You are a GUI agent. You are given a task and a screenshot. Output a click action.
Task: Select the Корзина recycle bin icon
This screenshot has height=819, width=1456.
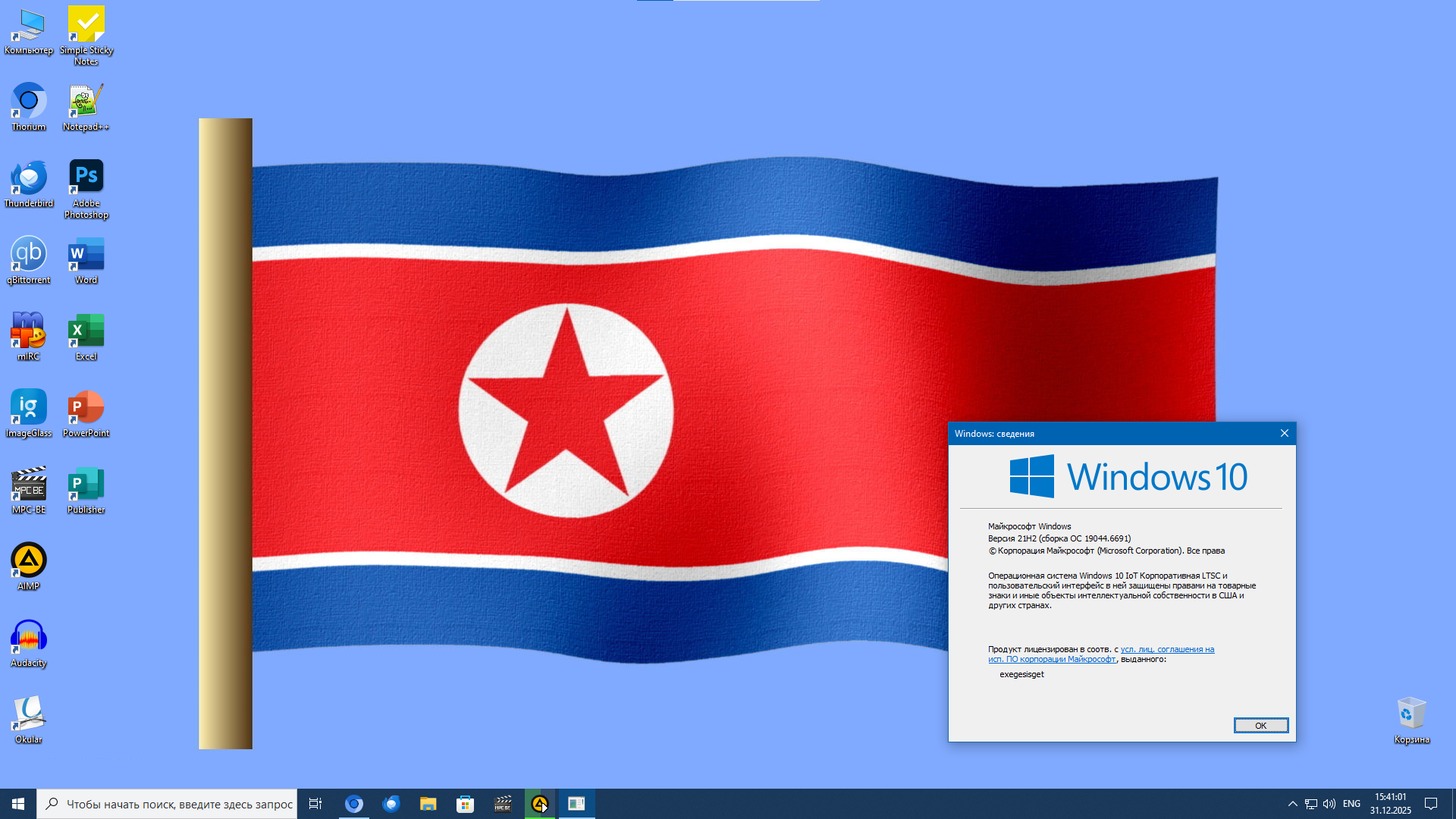[x=1411, y=714]
